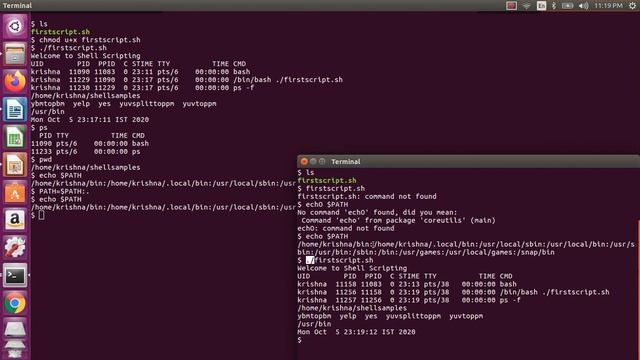Viewport: 640px width, 360px height.
Task: Close the front Terminal window
Action: click(304, 162)
